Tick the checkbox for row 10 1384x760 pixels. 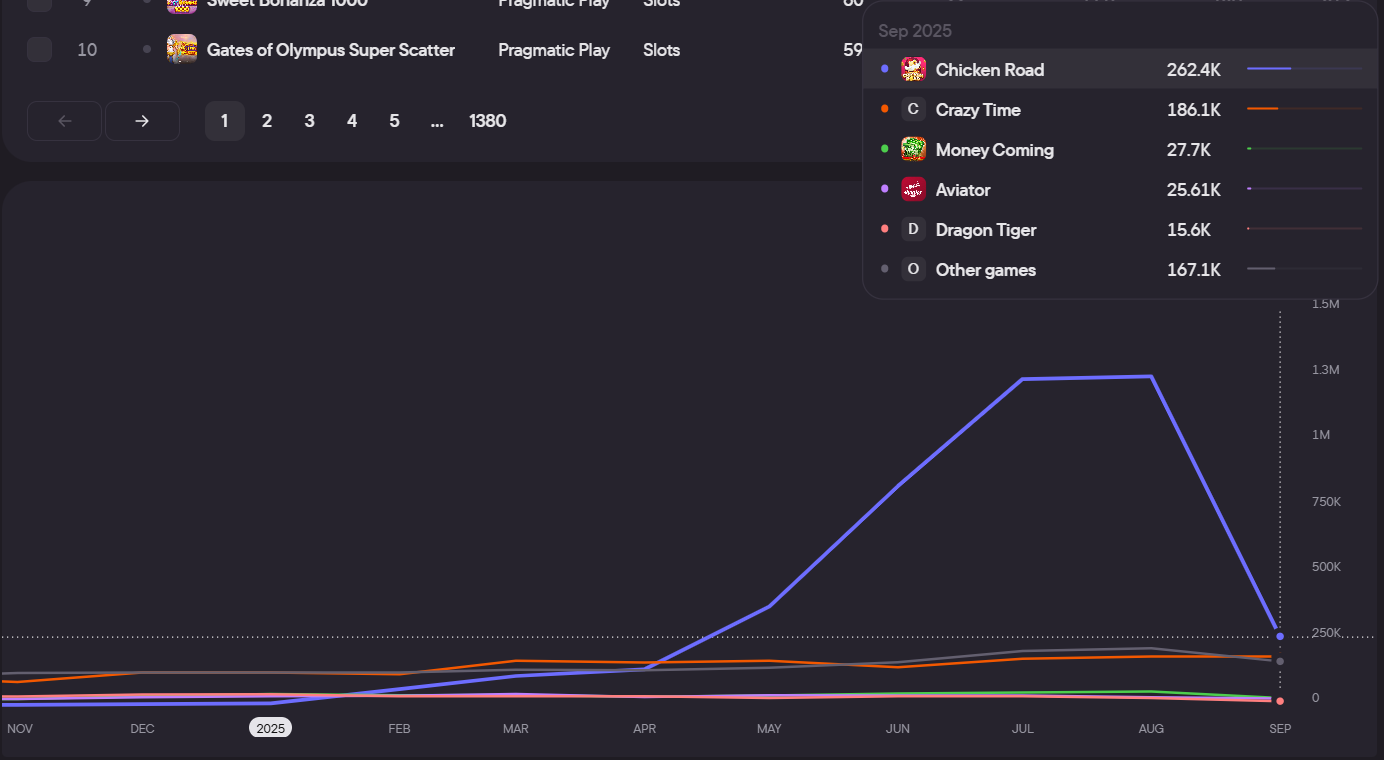coord(39,49)
